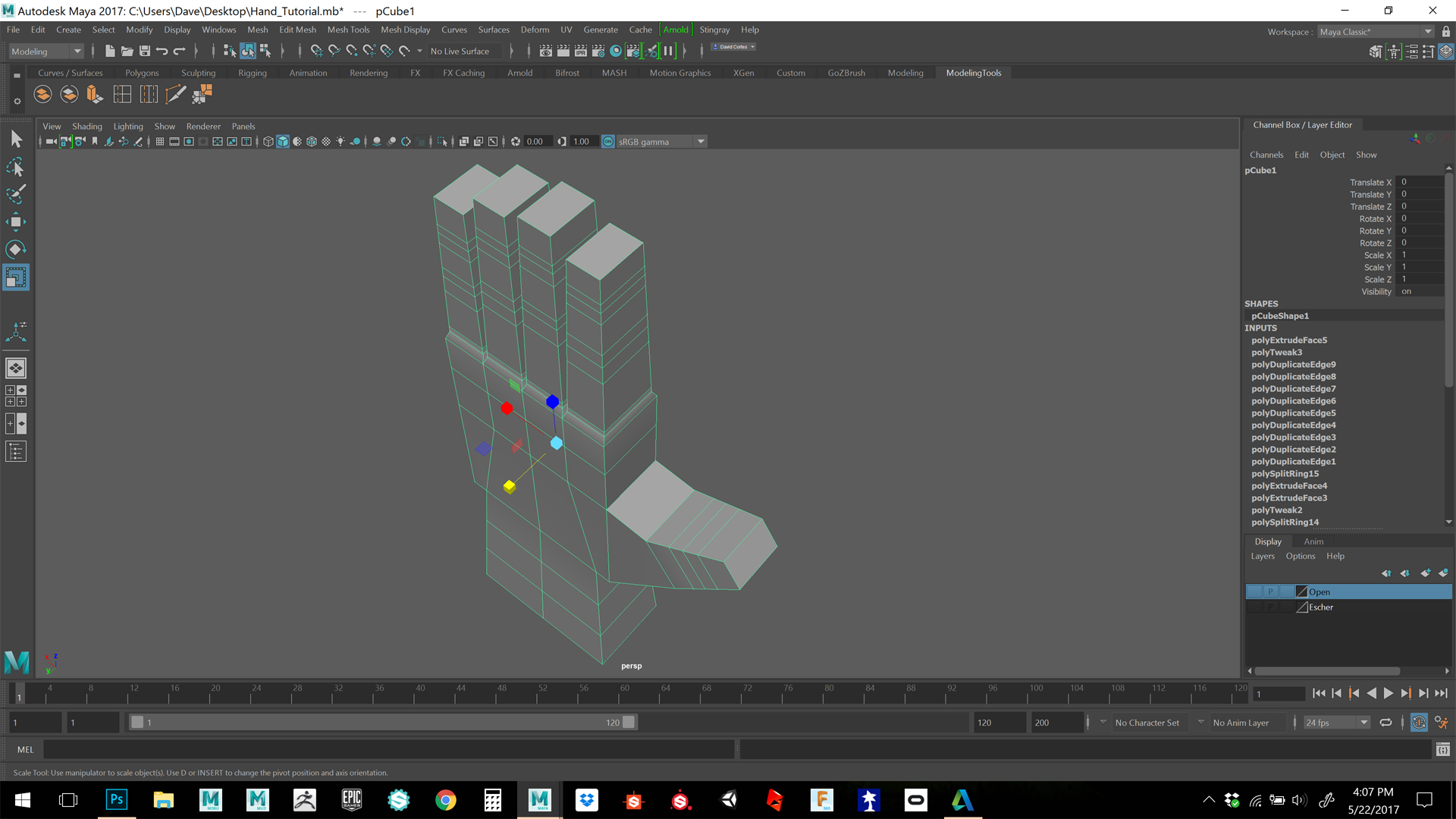The width and height of the screenshot is (1456, 819).
Task: Click the Multi-Cut knife shelf icon
Action: pos(175,94)
